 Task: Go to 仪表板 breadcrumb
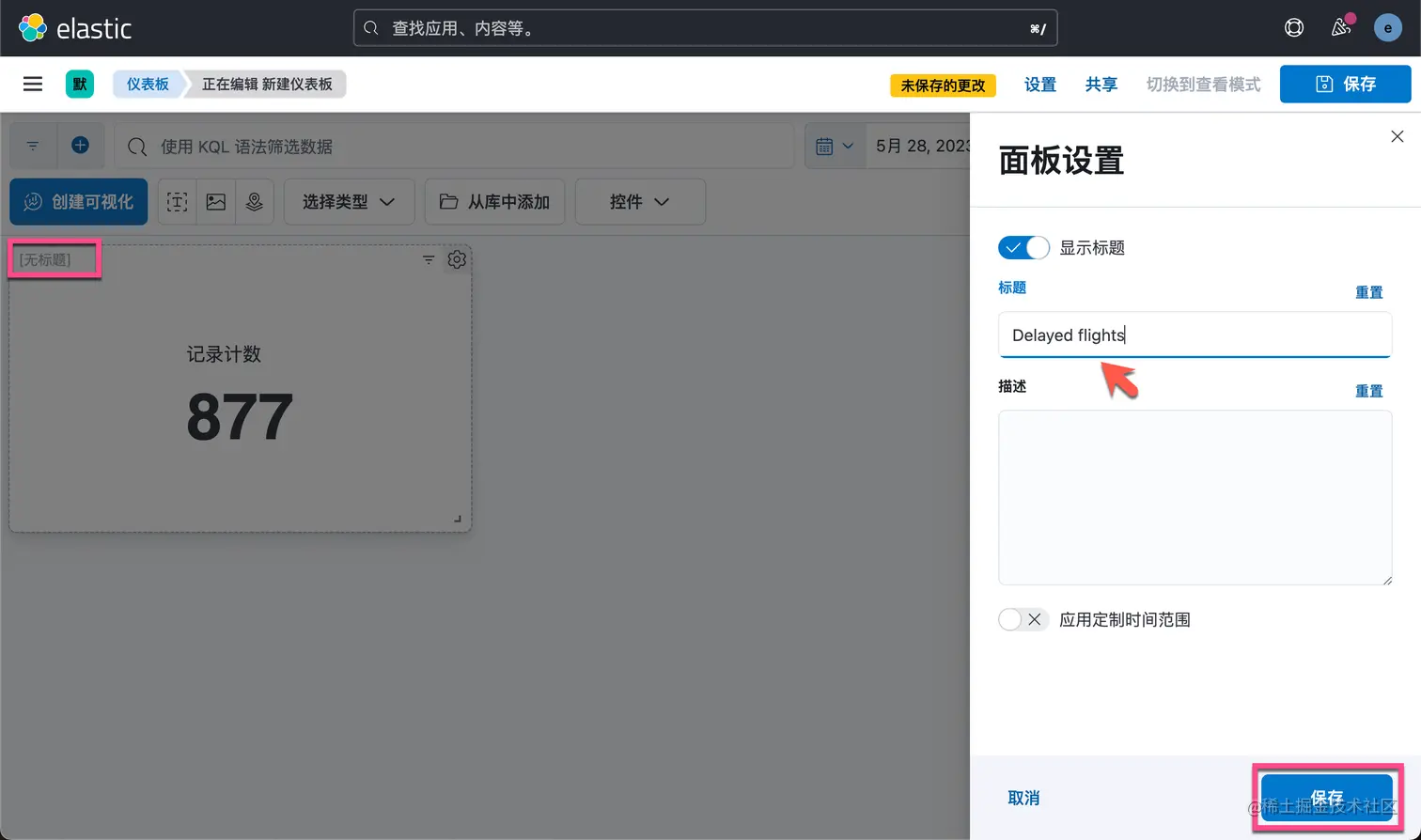[148, 85]
